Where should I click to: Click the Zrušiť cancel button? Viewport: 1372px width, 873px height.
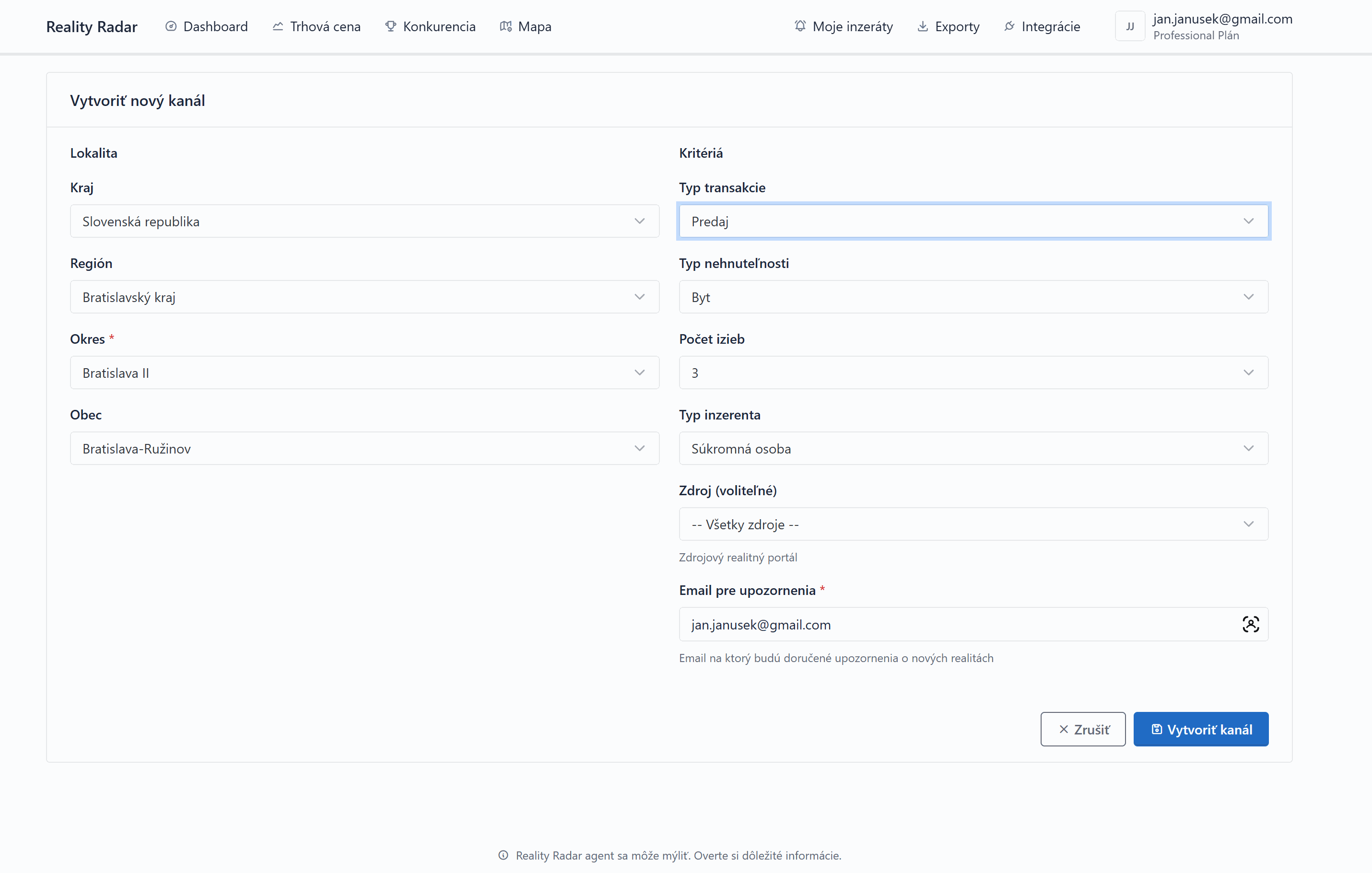tap(1082, 729)
